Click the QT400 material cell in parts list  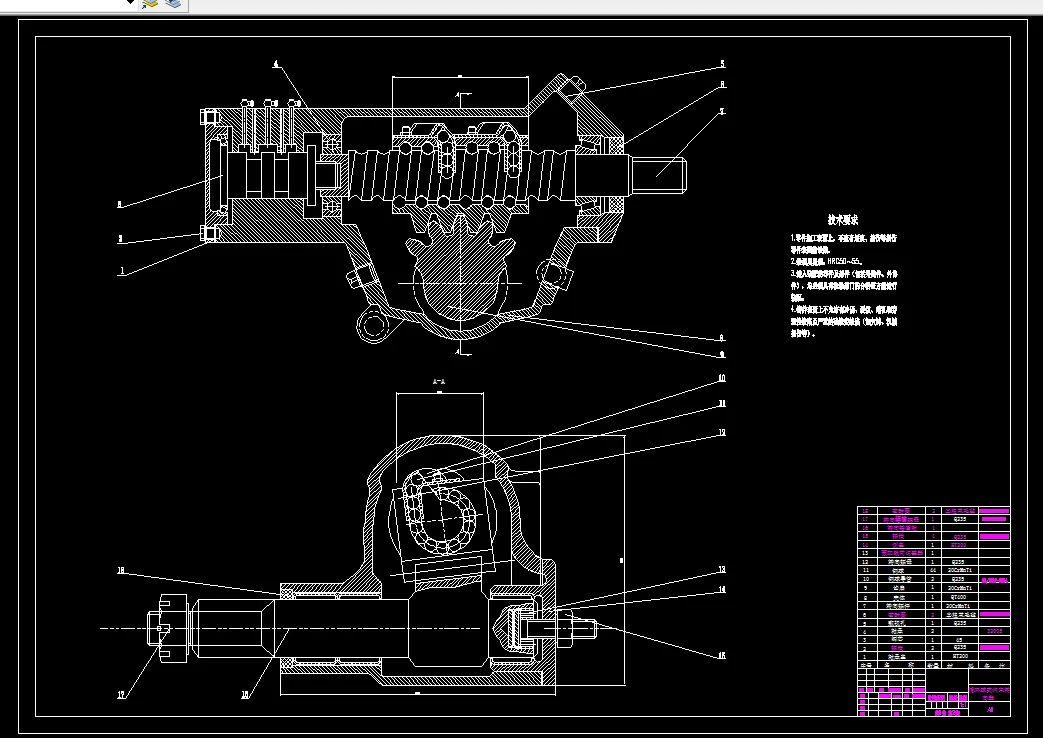click(x=959, y=597)
